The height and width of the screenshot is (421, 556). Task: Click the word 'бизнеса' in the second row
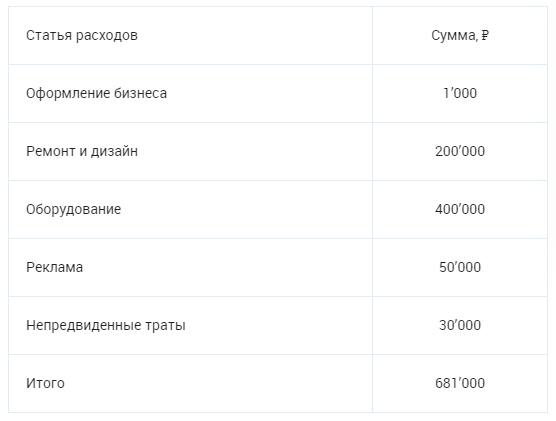pos(140,93)
